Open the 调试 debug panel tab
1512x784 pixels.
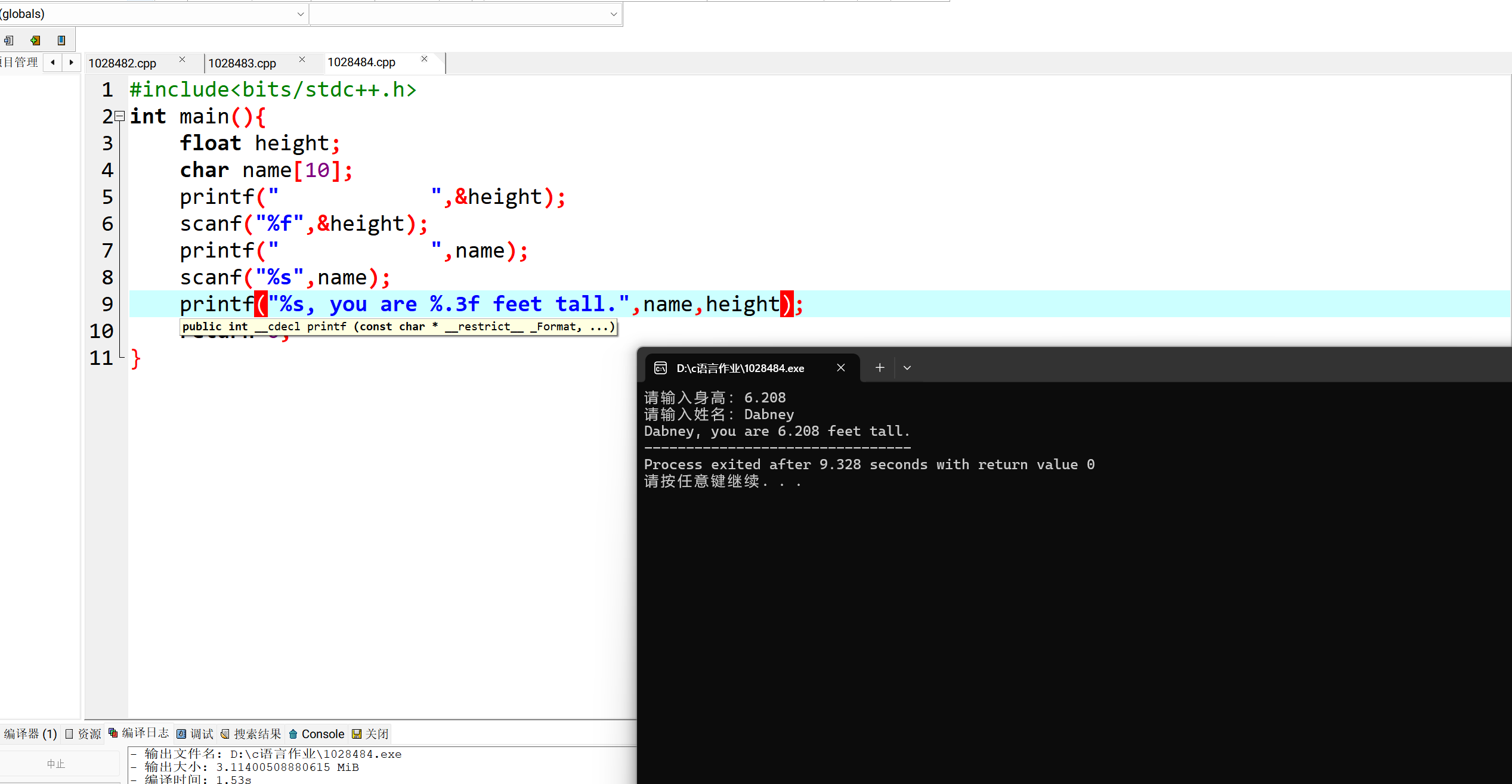(195, 734)
